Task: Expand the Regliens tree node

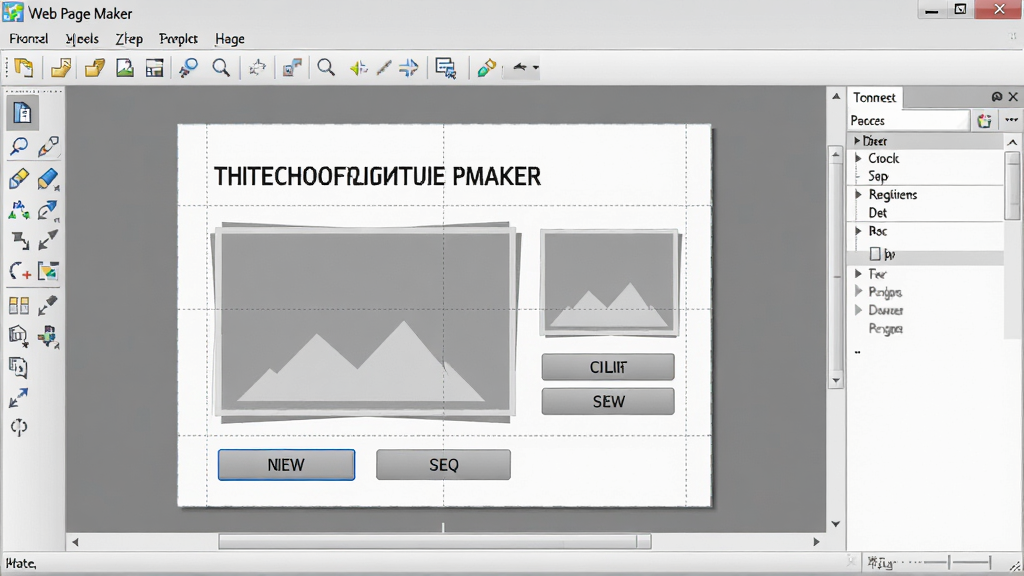Action: tap(859, 194)
